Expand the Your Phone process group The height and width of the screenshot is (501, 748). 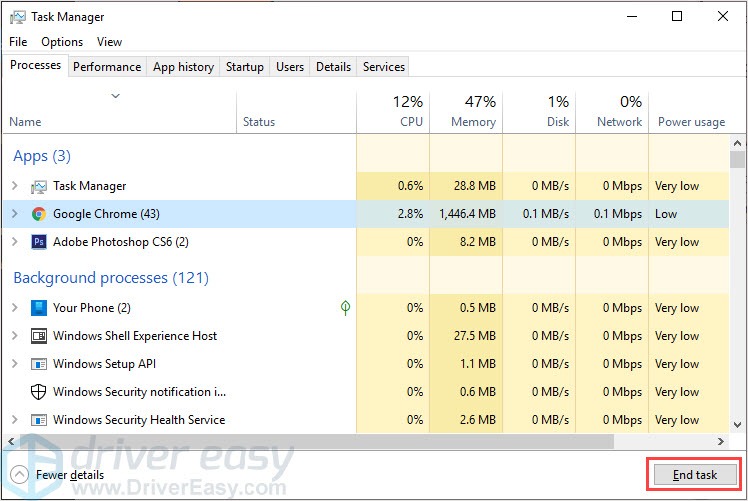coord(14,308)
